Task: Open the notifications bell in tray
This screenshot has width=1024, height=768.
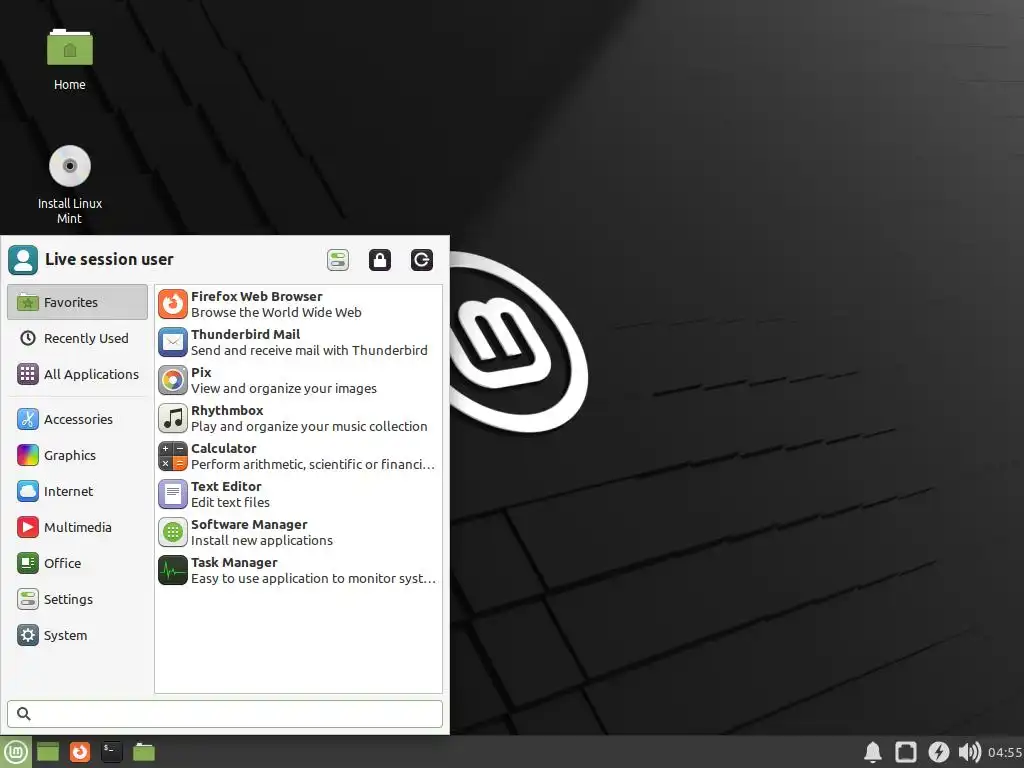Action: click(x=873, y=752)
